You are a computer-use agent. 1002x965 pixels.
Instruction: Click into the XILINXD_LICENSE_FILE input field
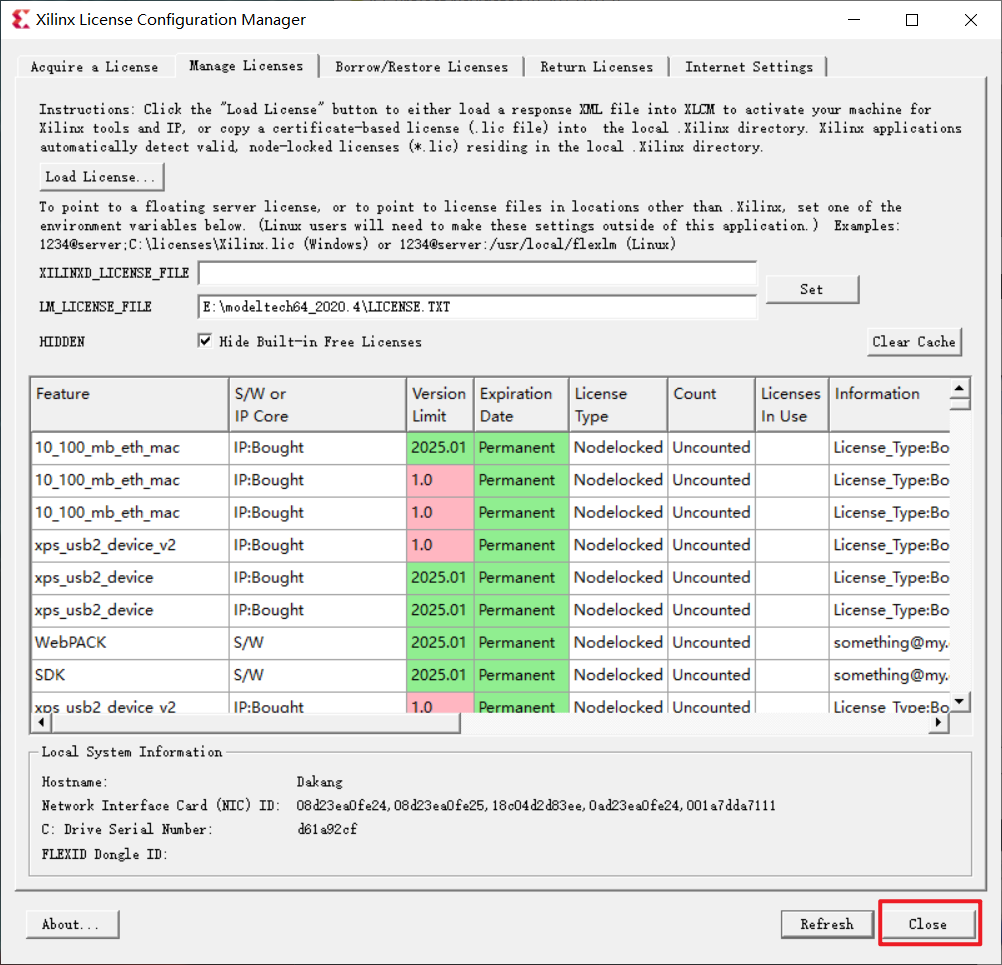477,273
